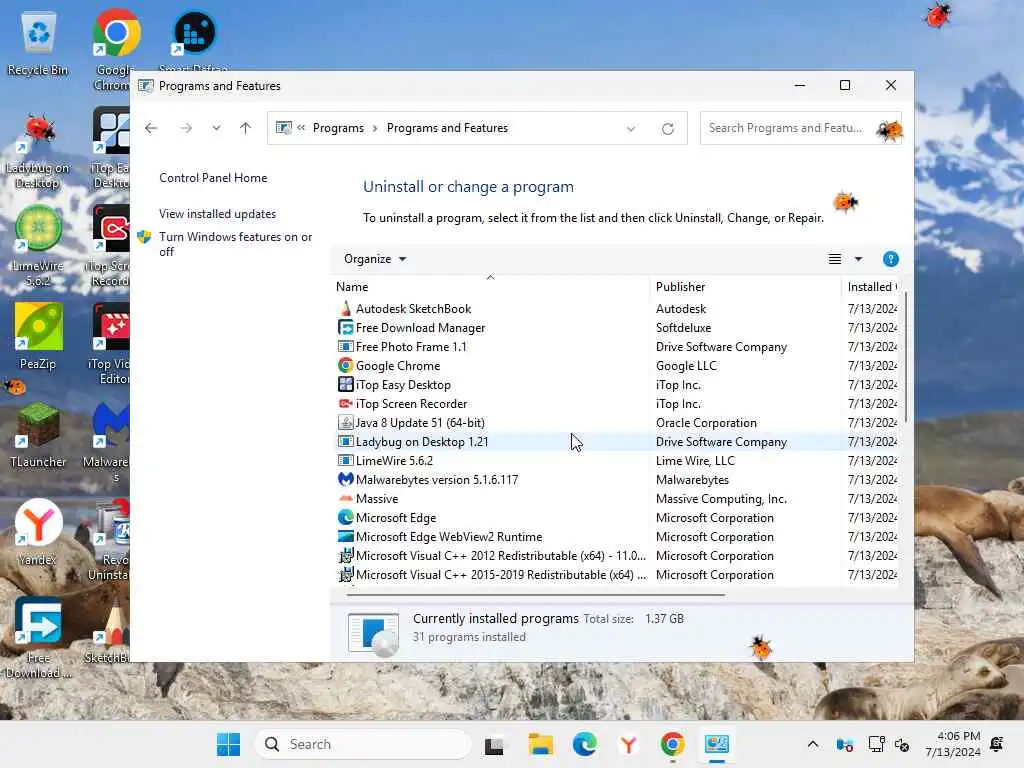Open Microsoft Edge from taskbar
The width and height of the screenshot is (1024, 768).
584,744
